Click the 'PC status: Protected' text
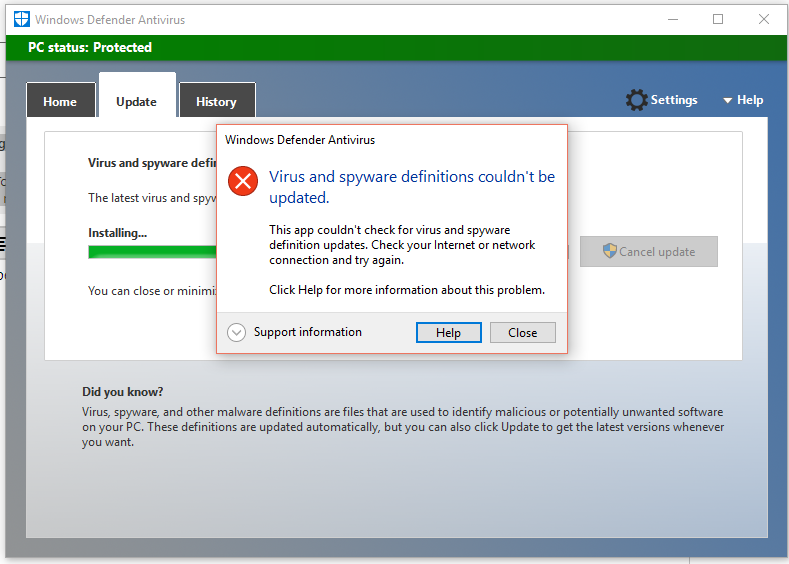 pos(90,47)
